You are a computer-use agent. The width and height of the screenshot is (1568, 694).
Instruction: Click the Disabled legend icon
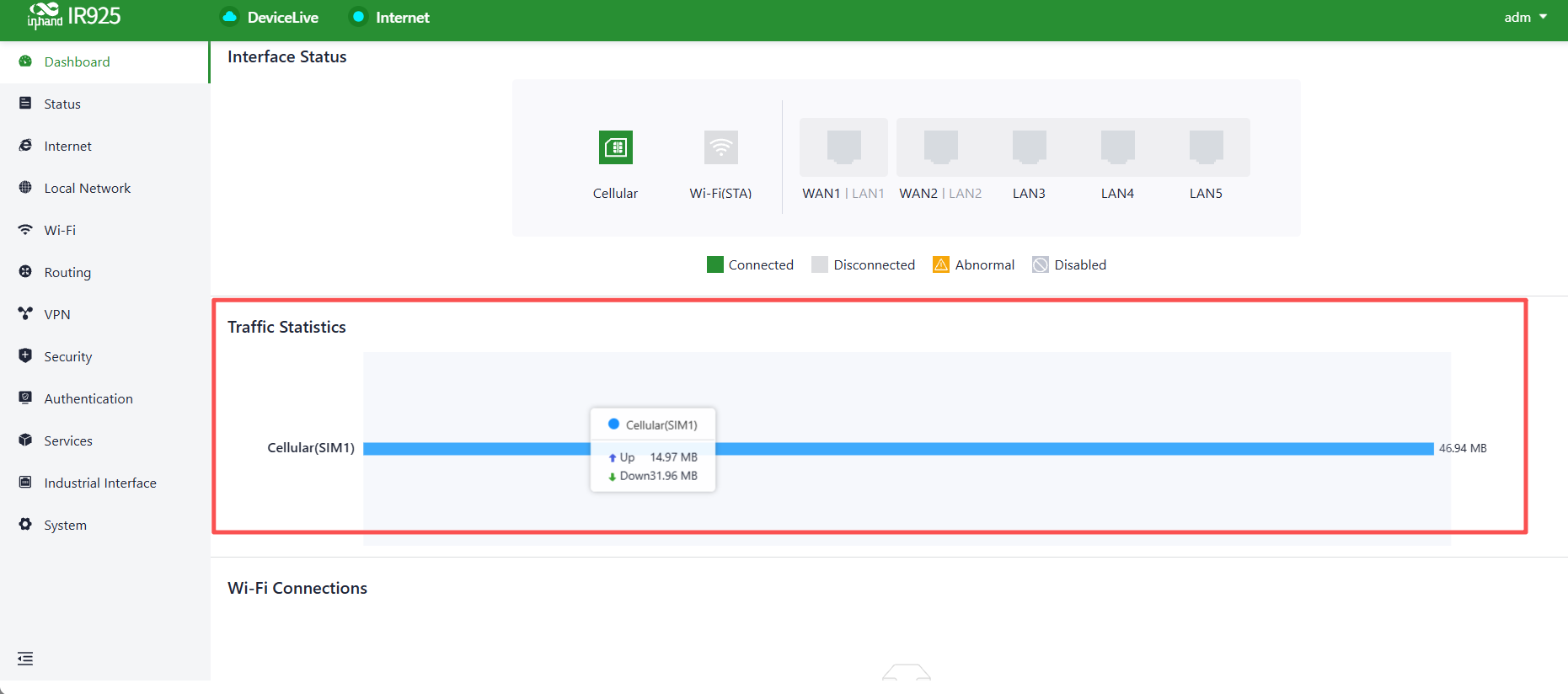click(1041, 264)
